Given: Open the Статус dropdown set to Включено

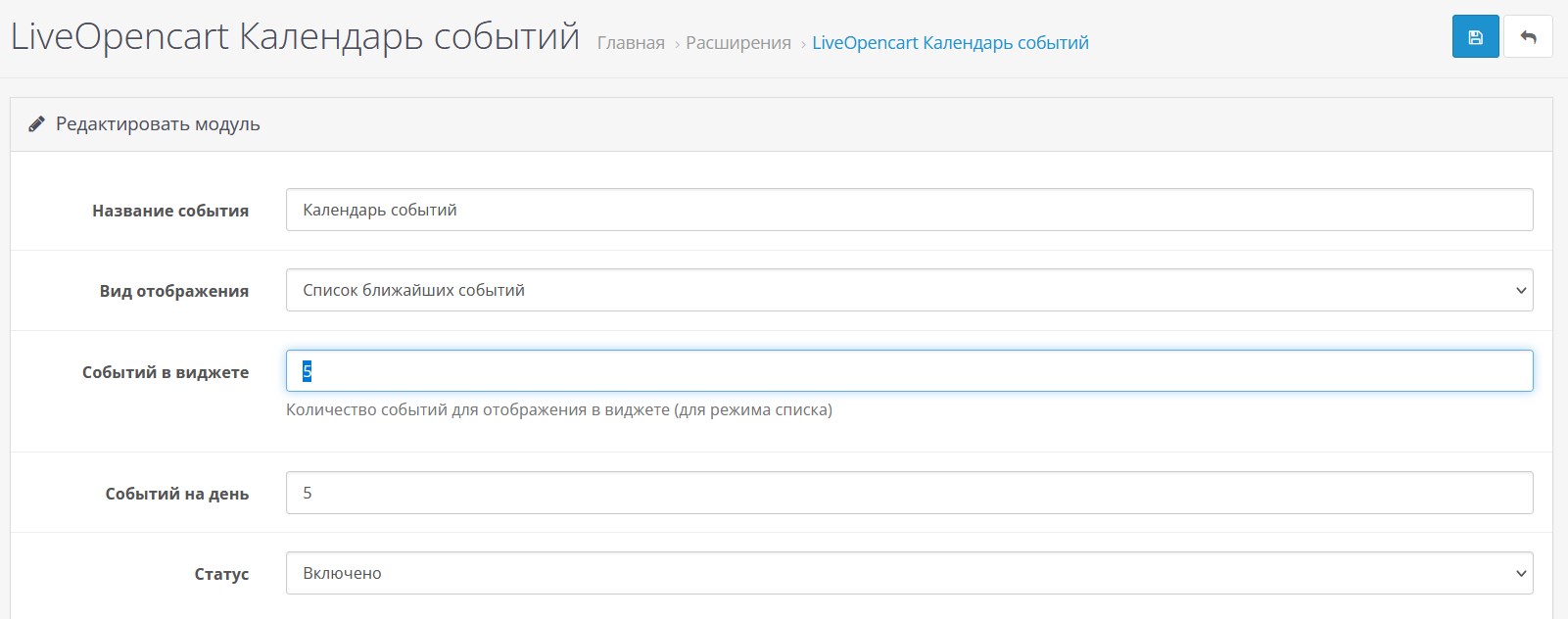Looking at the screenshot, I should tap(908, 574).
